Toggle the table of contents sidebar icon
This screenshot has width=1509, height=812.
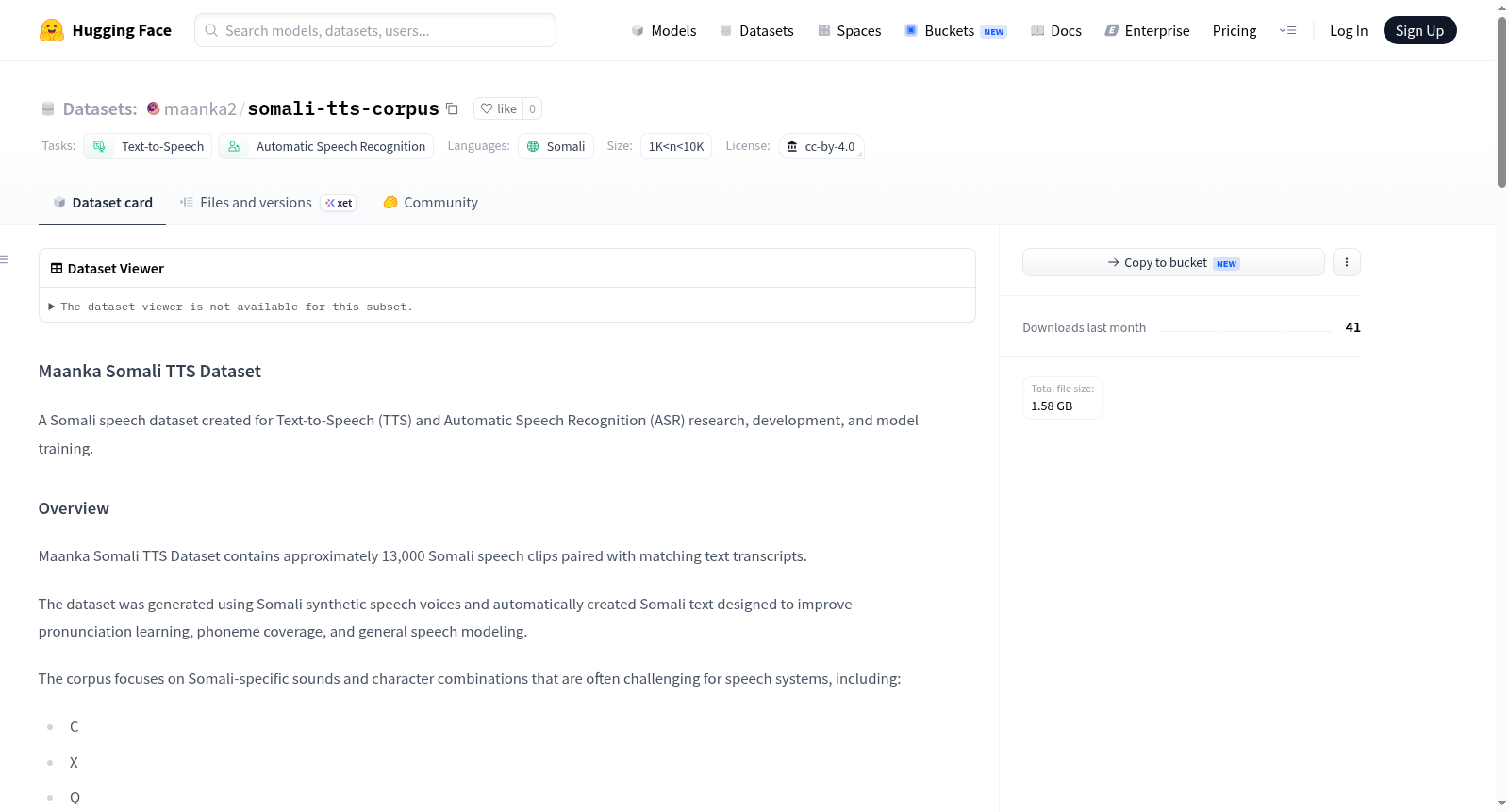pyautogui.click(x=4, y=259)
